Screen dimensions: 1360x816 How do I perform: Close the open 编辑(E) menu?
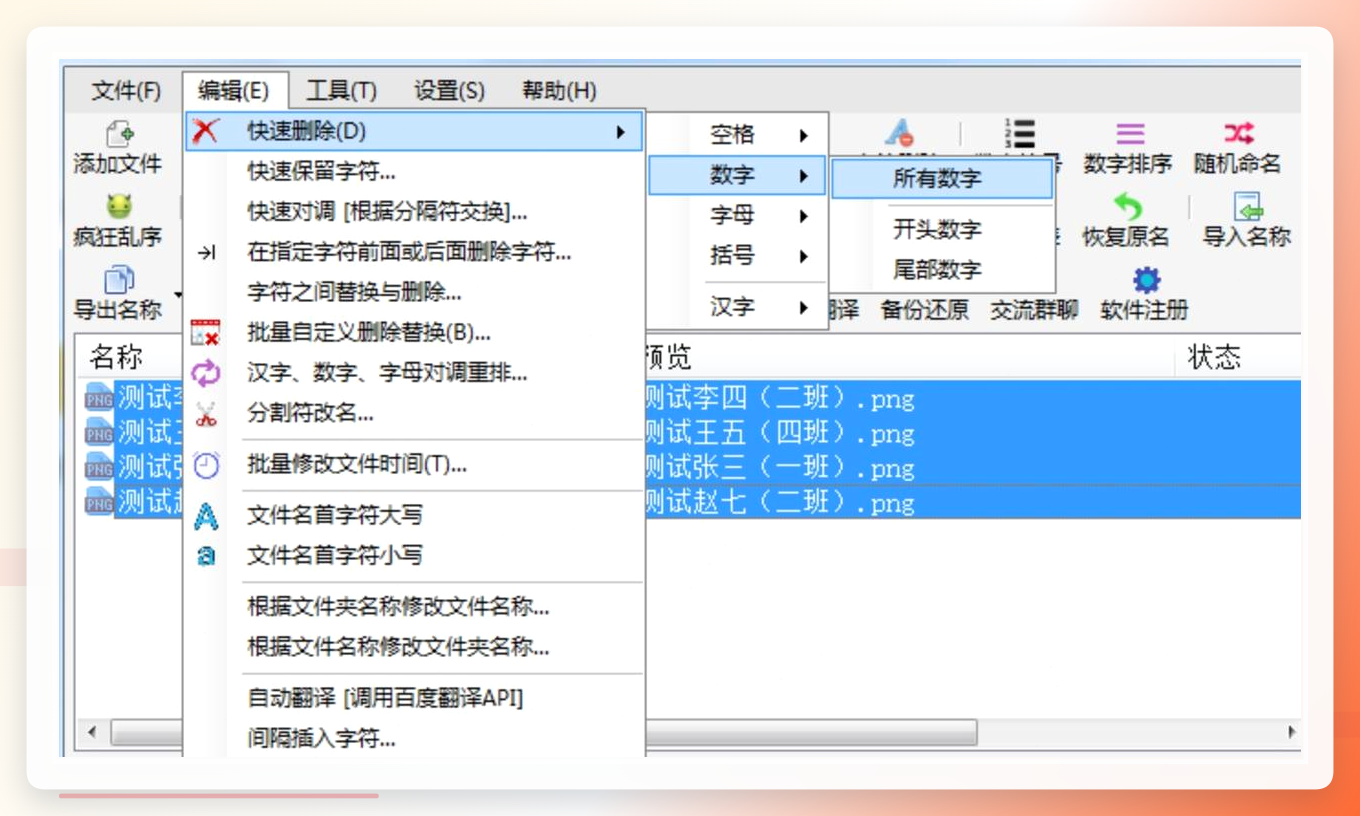click(235, 91)
